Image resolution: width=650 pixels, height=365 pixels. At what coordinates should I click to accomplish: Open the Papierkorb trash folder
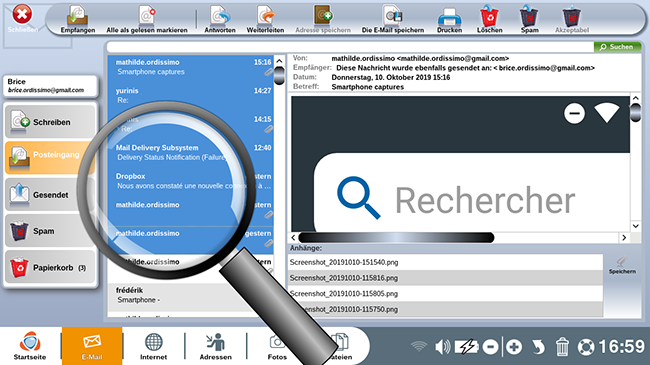50,268
